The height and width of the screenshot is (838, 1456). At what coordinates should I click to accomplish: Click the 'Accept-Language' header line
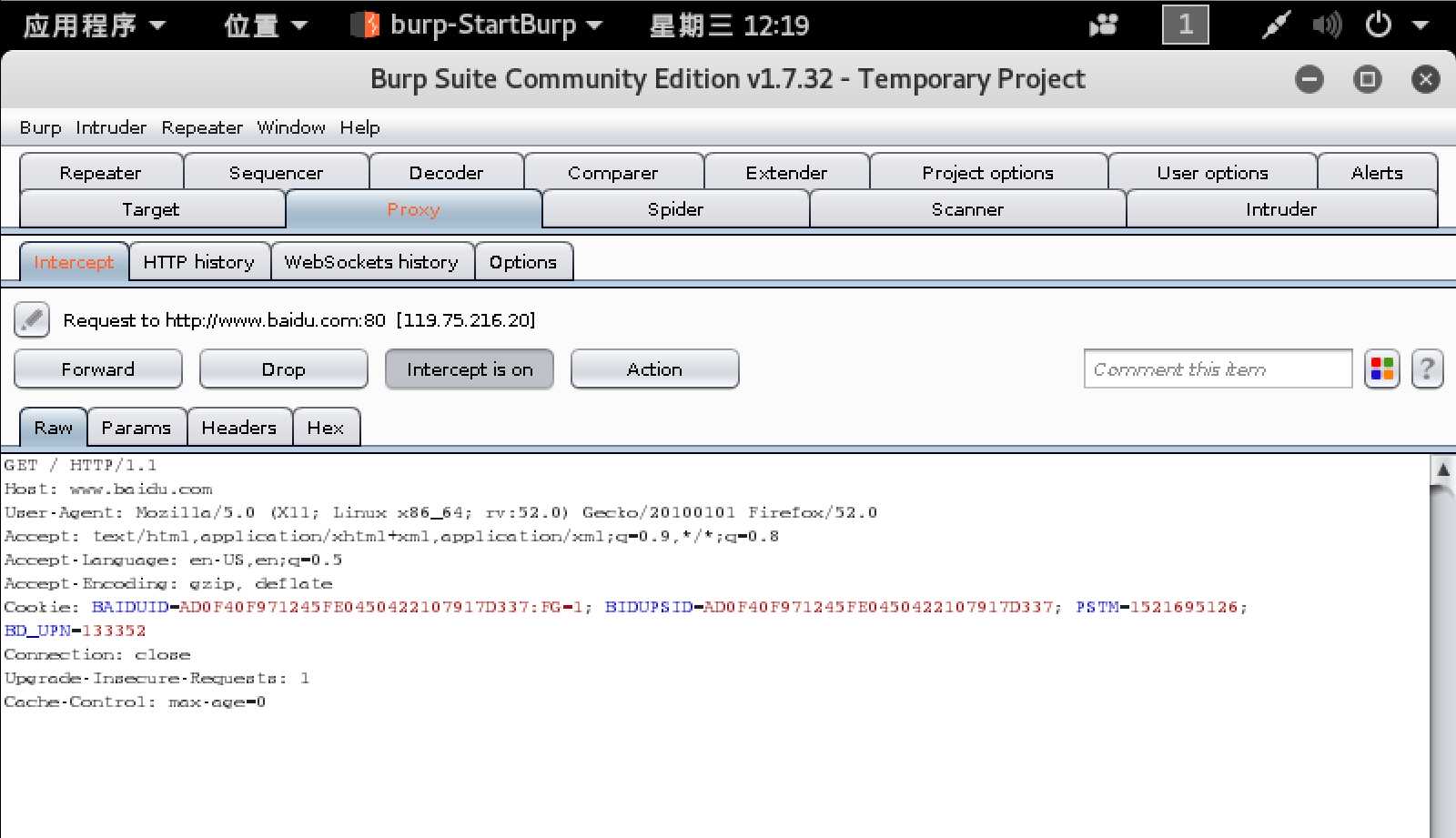click(x=173, y=560)
